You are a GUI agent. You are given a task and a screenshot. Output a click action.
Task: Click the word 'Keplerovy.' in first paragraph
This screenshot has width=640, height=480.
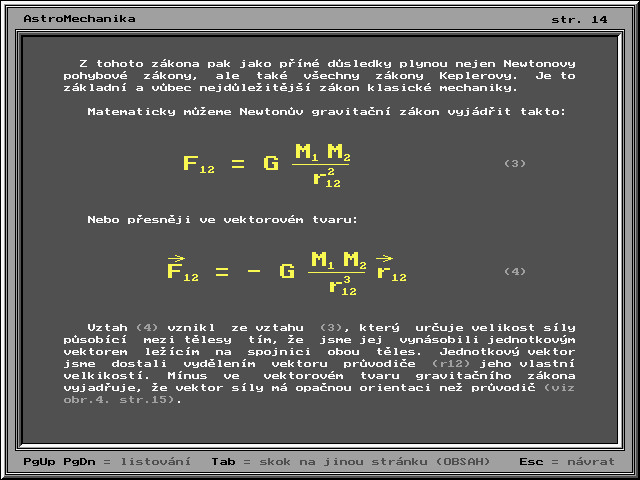pos(479,76)
